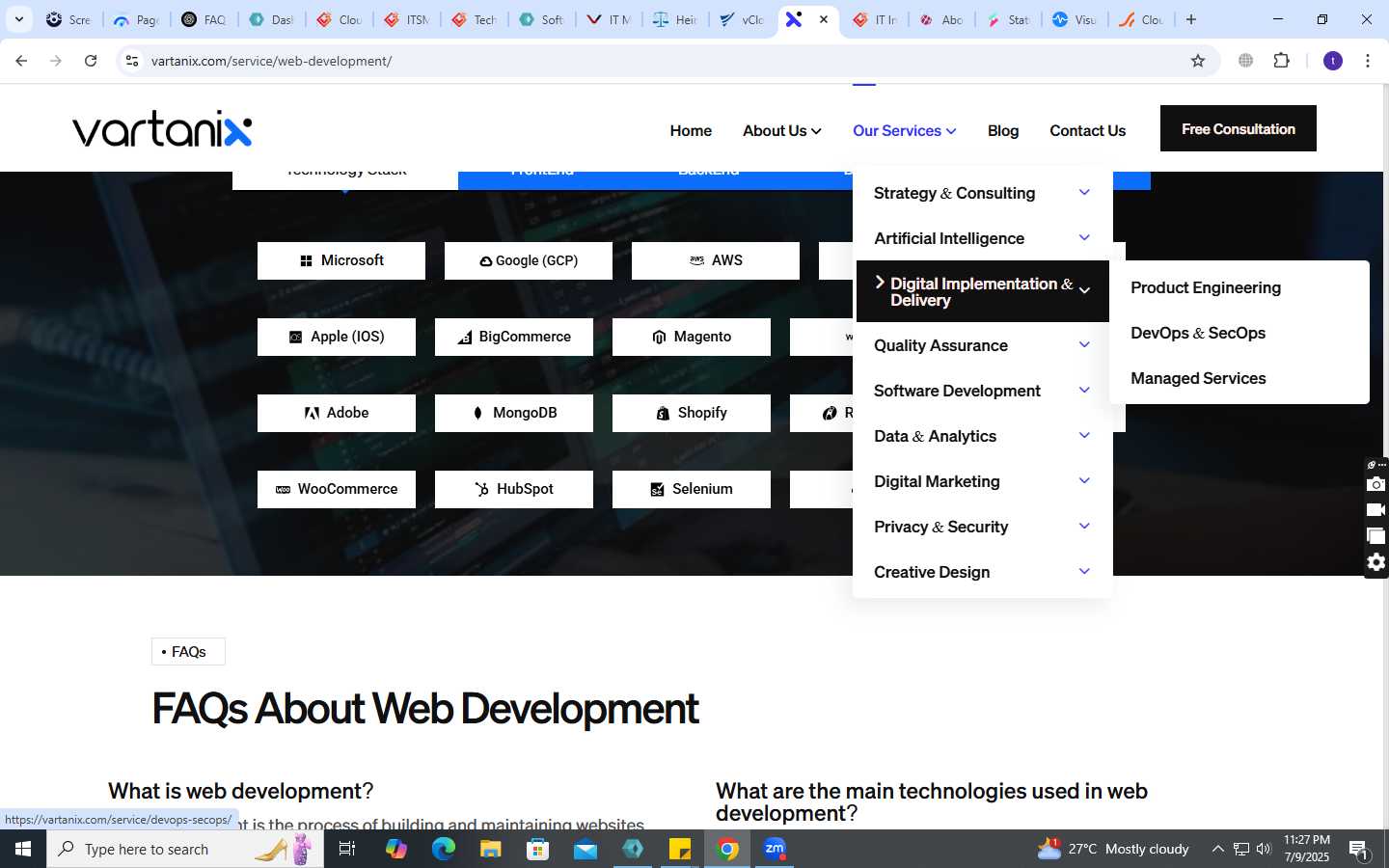Open the side toolbar settings gear

(1376, 562)
